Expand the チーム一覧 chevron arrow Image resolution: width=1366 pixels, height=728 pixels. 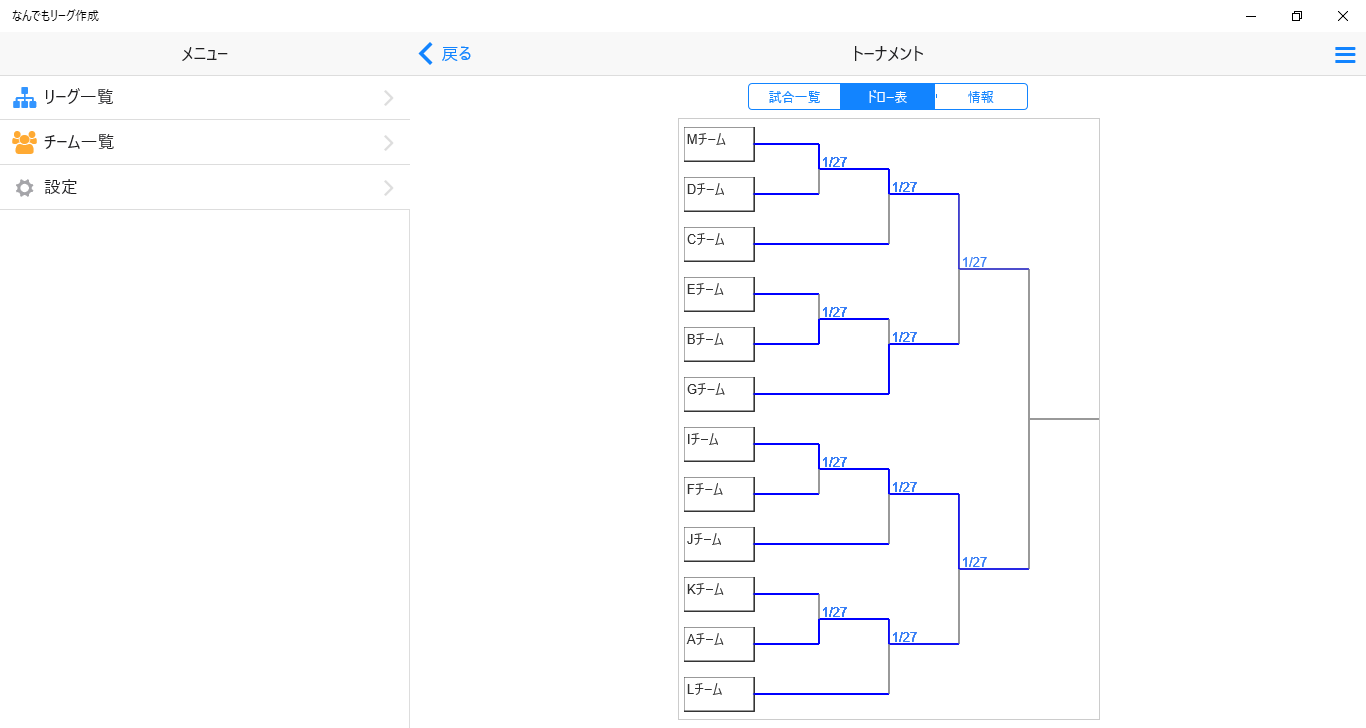coord(388,143)
